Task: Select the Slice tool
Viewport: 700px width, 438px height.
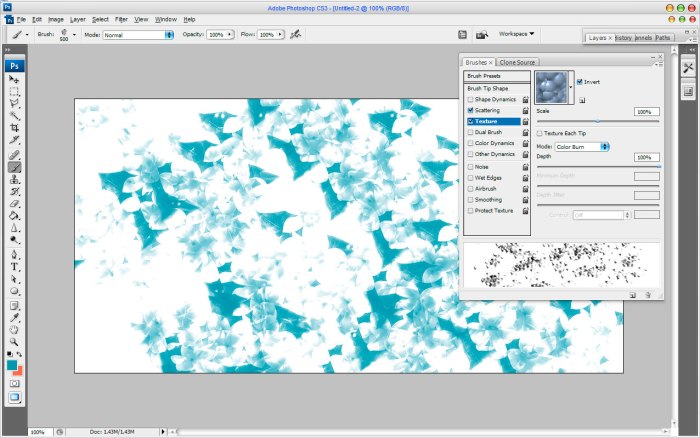Action: click(x=14, y=140)
